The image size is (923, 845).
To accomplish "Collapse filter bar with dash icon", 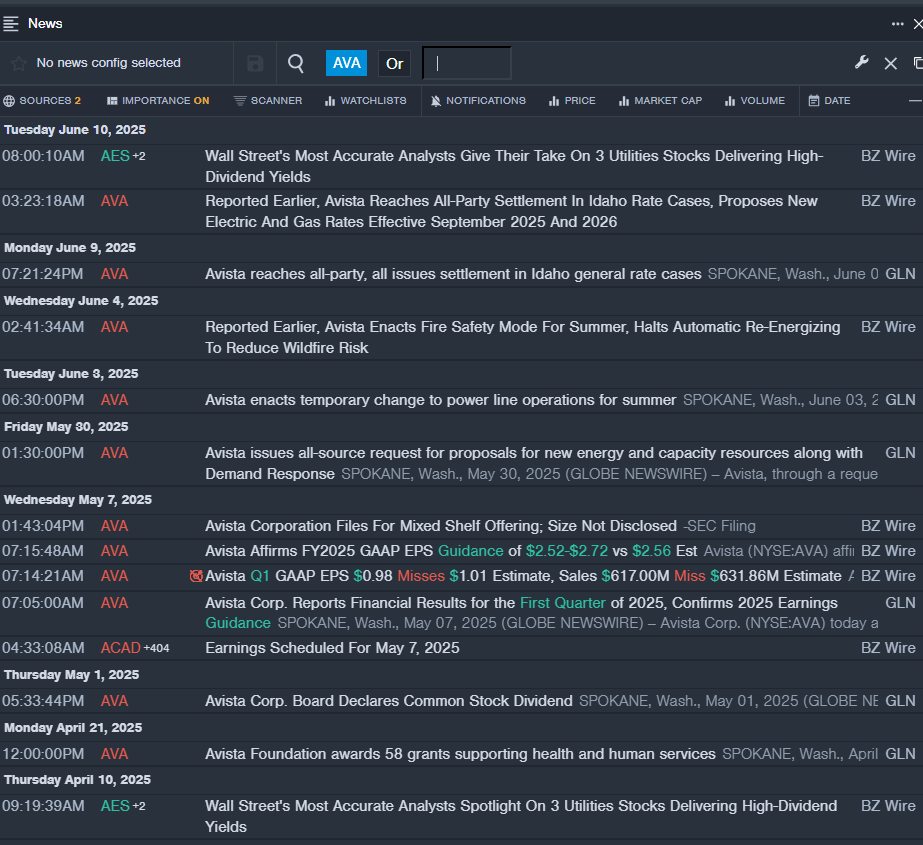I will point(915,101).
